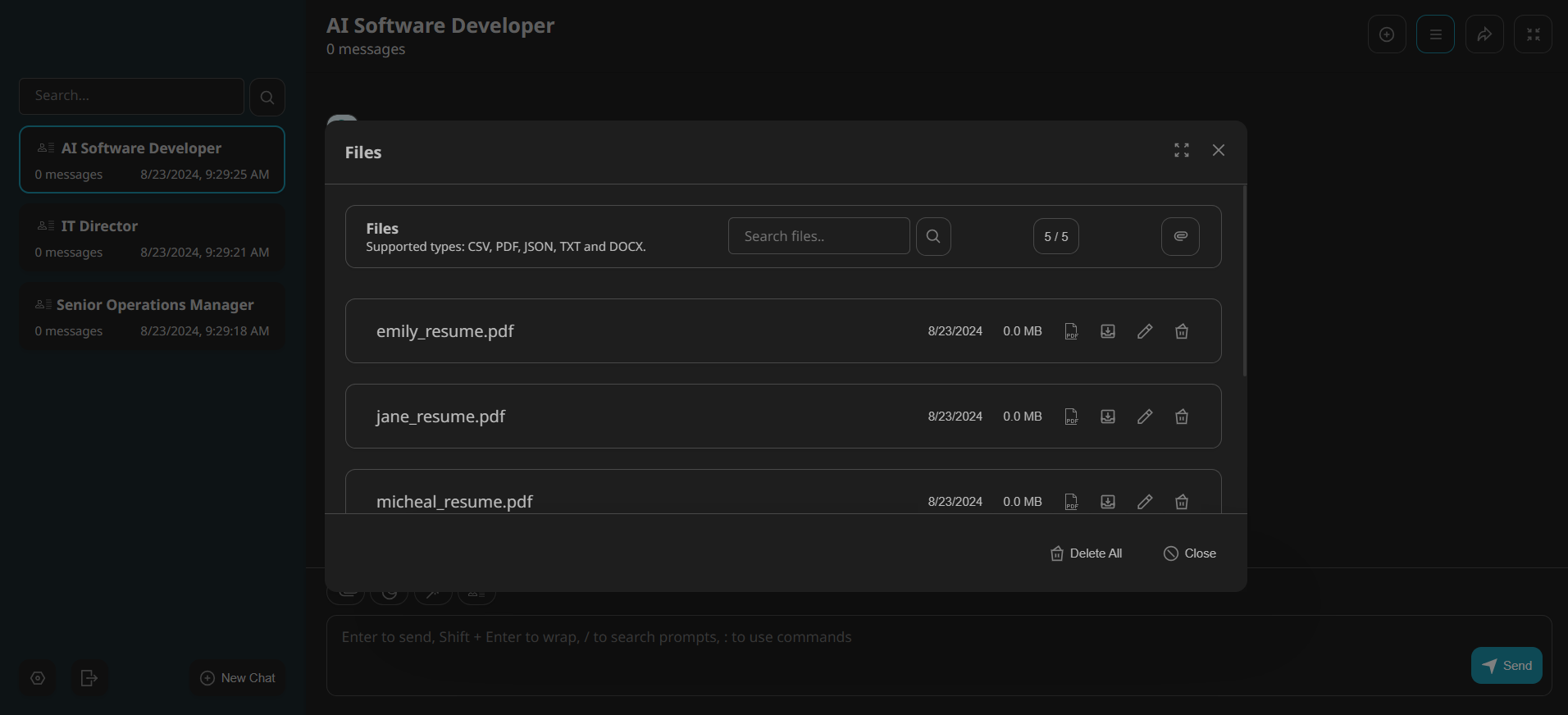
Task: Open the jane_resume.pdf file entry
Action: click(x=440, y=417)
